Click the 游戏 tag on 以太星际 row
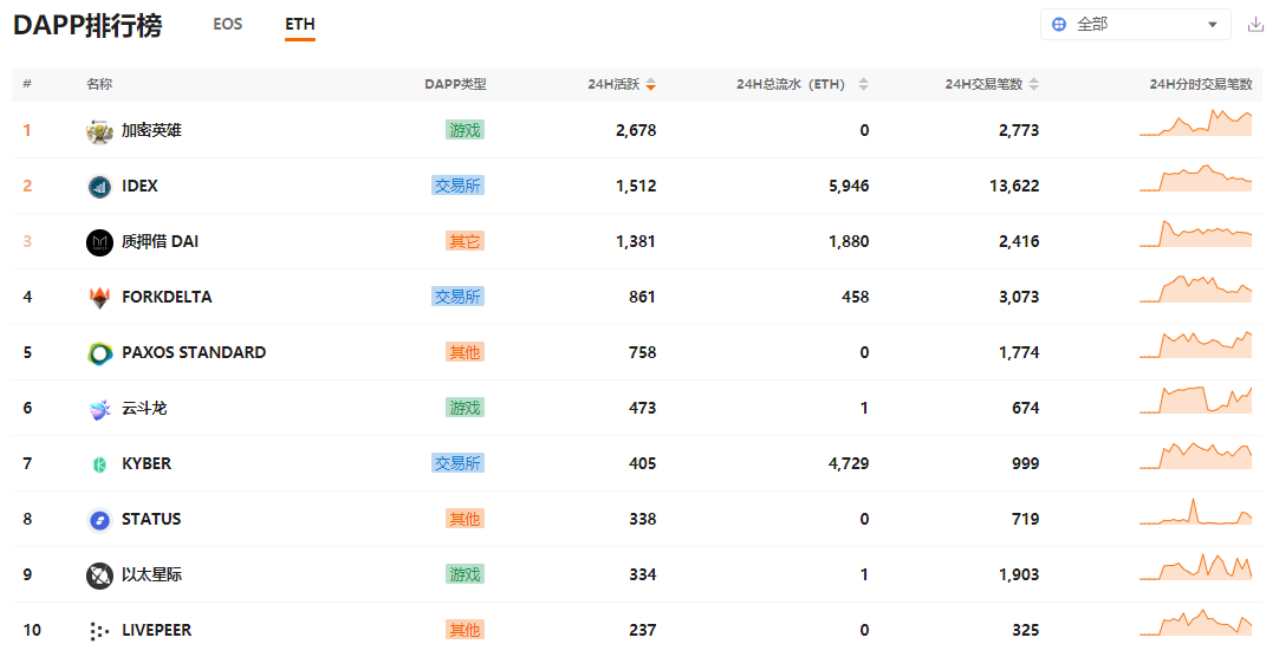This screenshot has height=659, width=1277. click(x=465, y=575)
